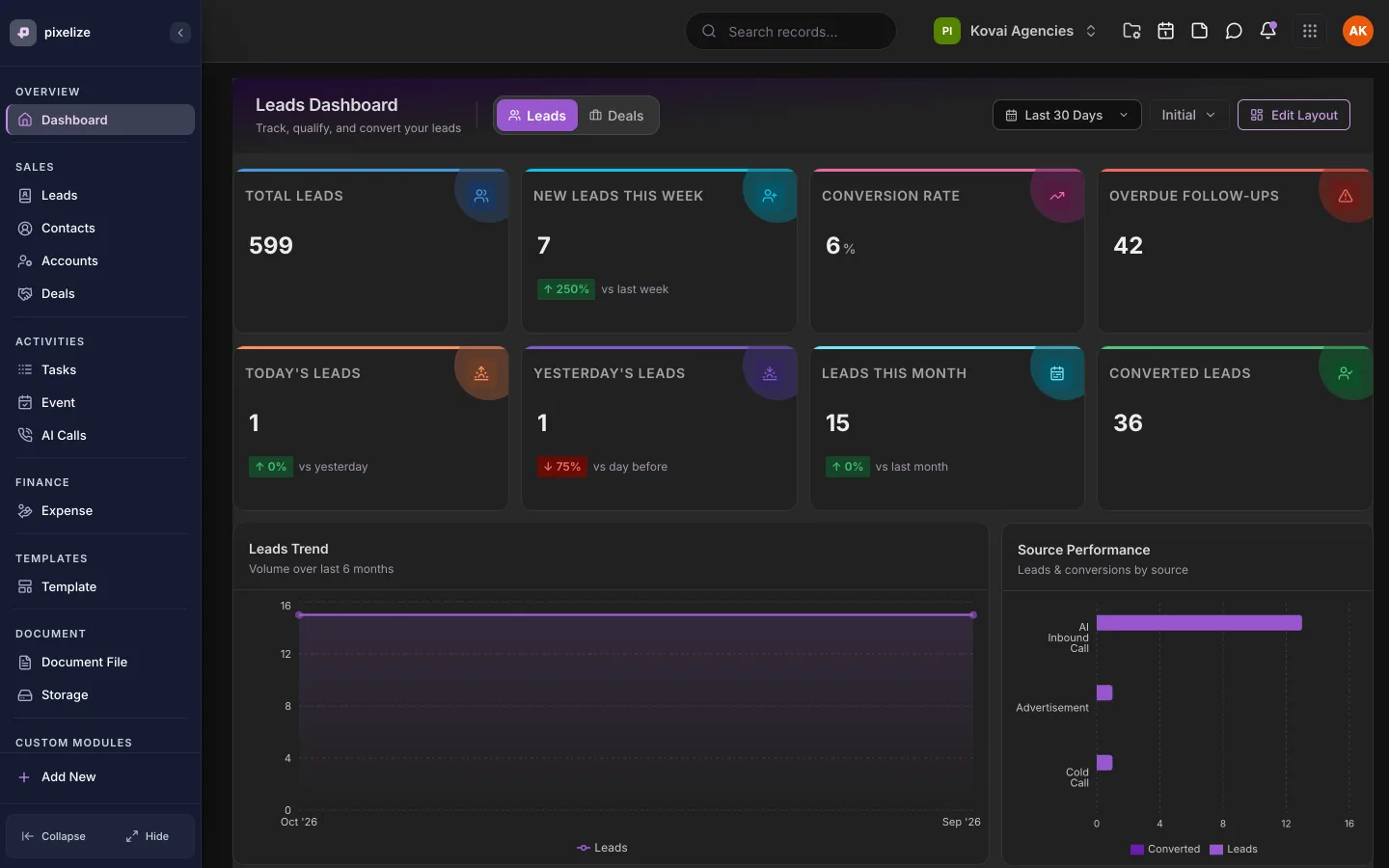
Task: Click the Overdue Follow-ups warning icon
Action: coord(1346,196)
